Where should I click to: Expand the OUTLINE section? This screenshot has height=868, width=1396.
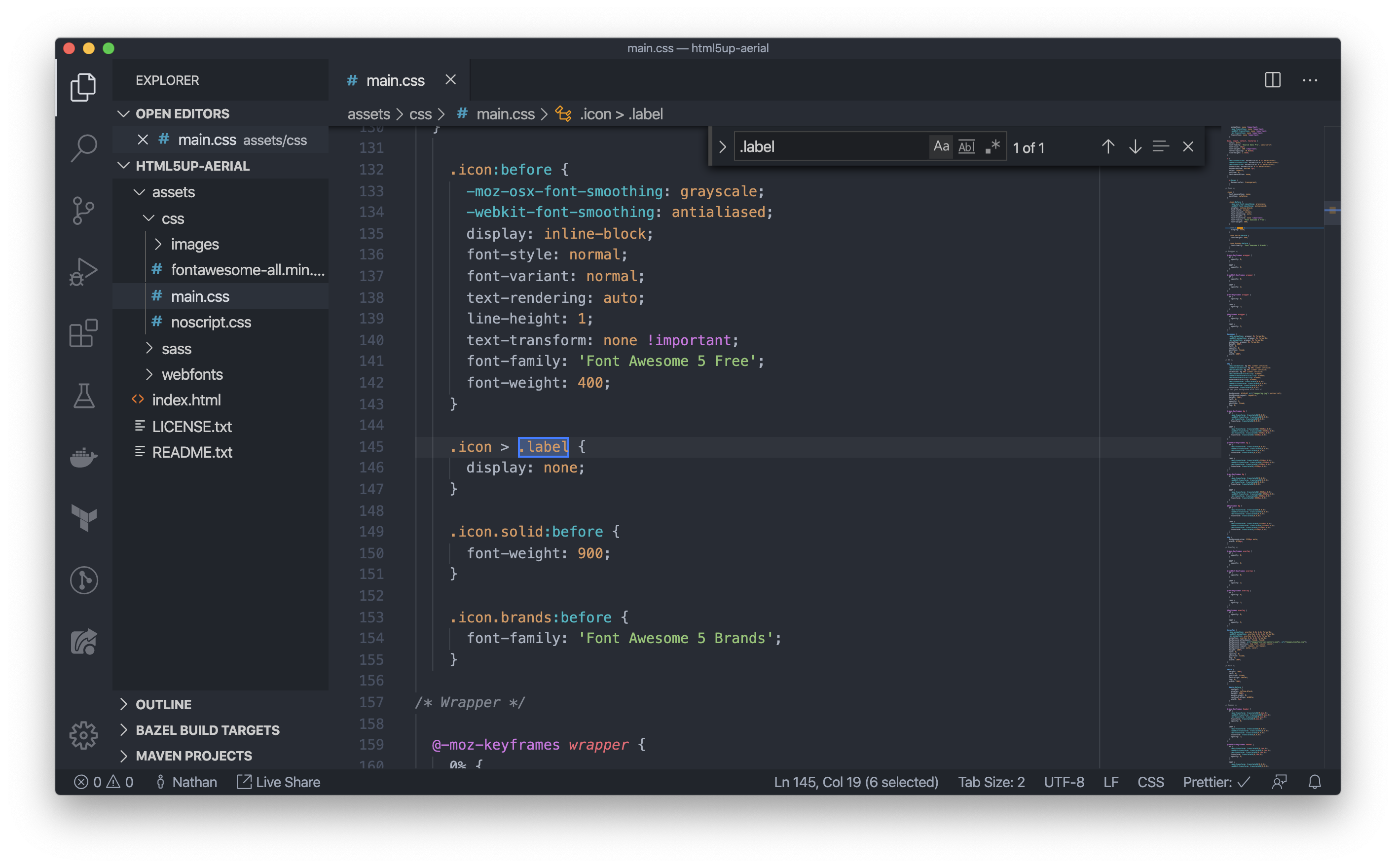tap(164, 704)
